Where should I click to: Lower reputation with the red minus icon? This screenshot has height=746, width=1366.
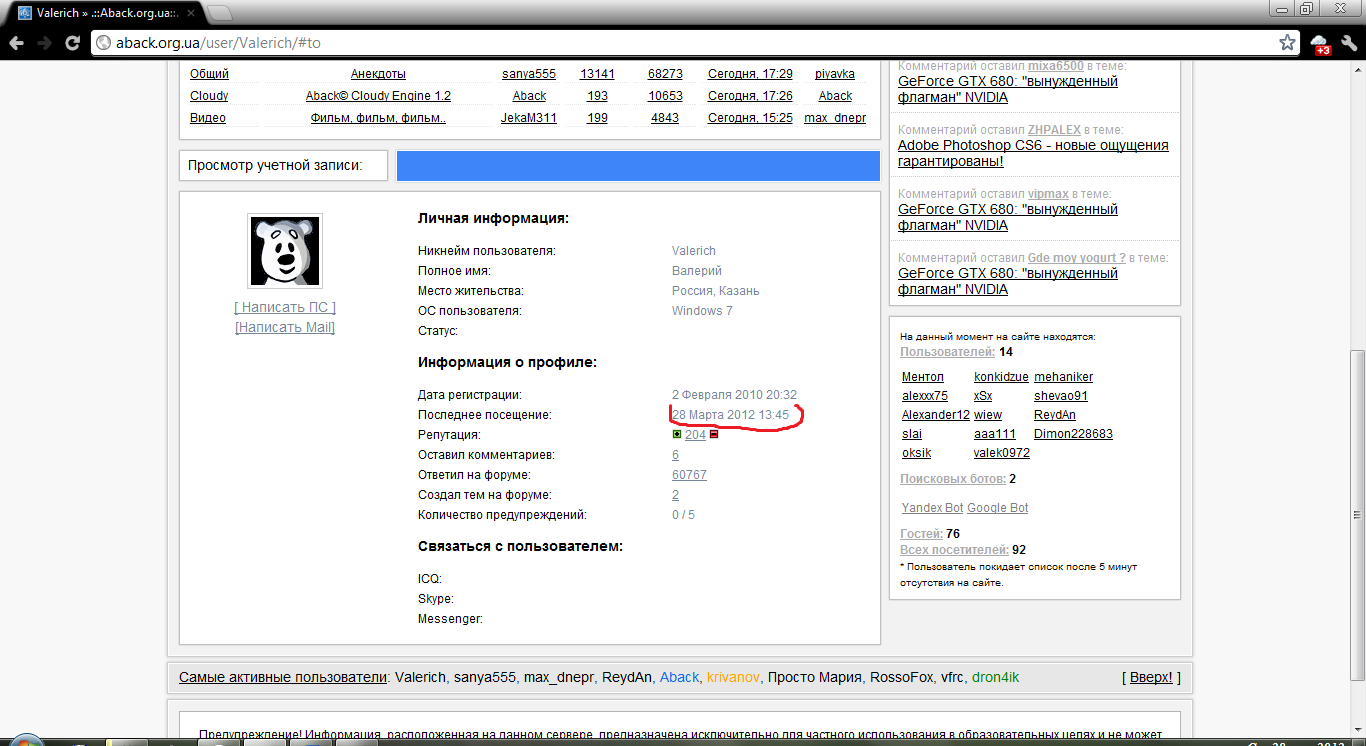713,435
